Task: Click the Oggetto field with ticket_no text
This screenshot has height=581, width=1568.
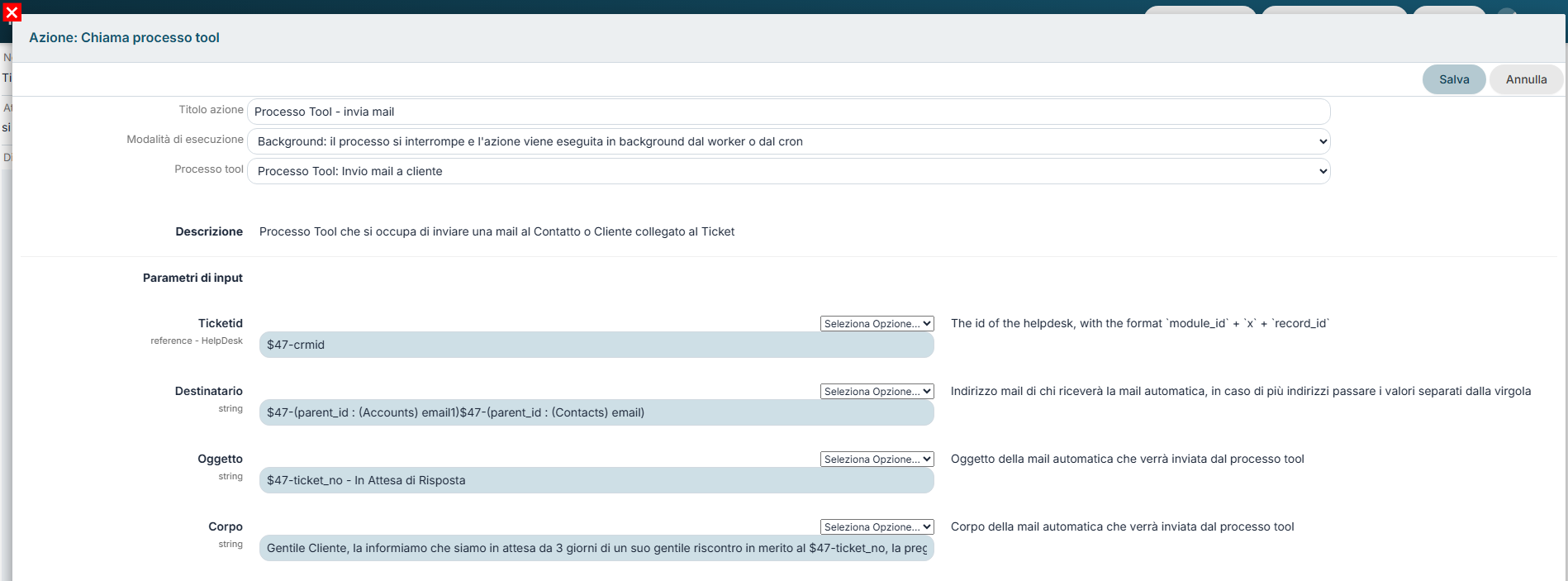Action: point(596,480)
